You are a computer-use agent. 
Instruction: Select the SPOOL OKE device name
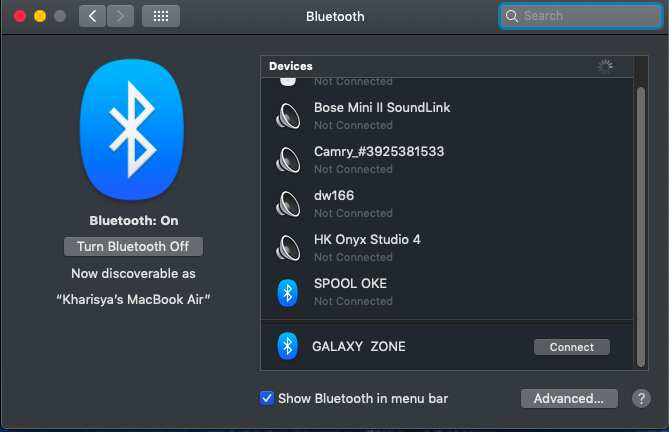[350, 283]
